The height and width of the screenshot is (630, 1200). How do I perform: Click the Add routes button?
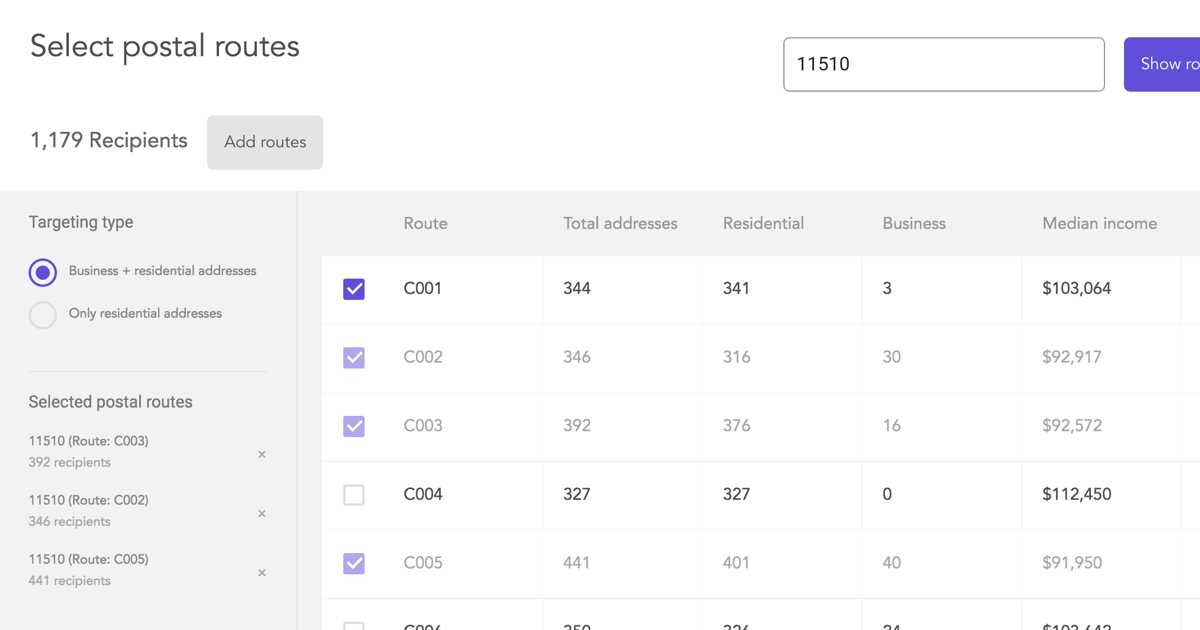click(x=265, y=142)
